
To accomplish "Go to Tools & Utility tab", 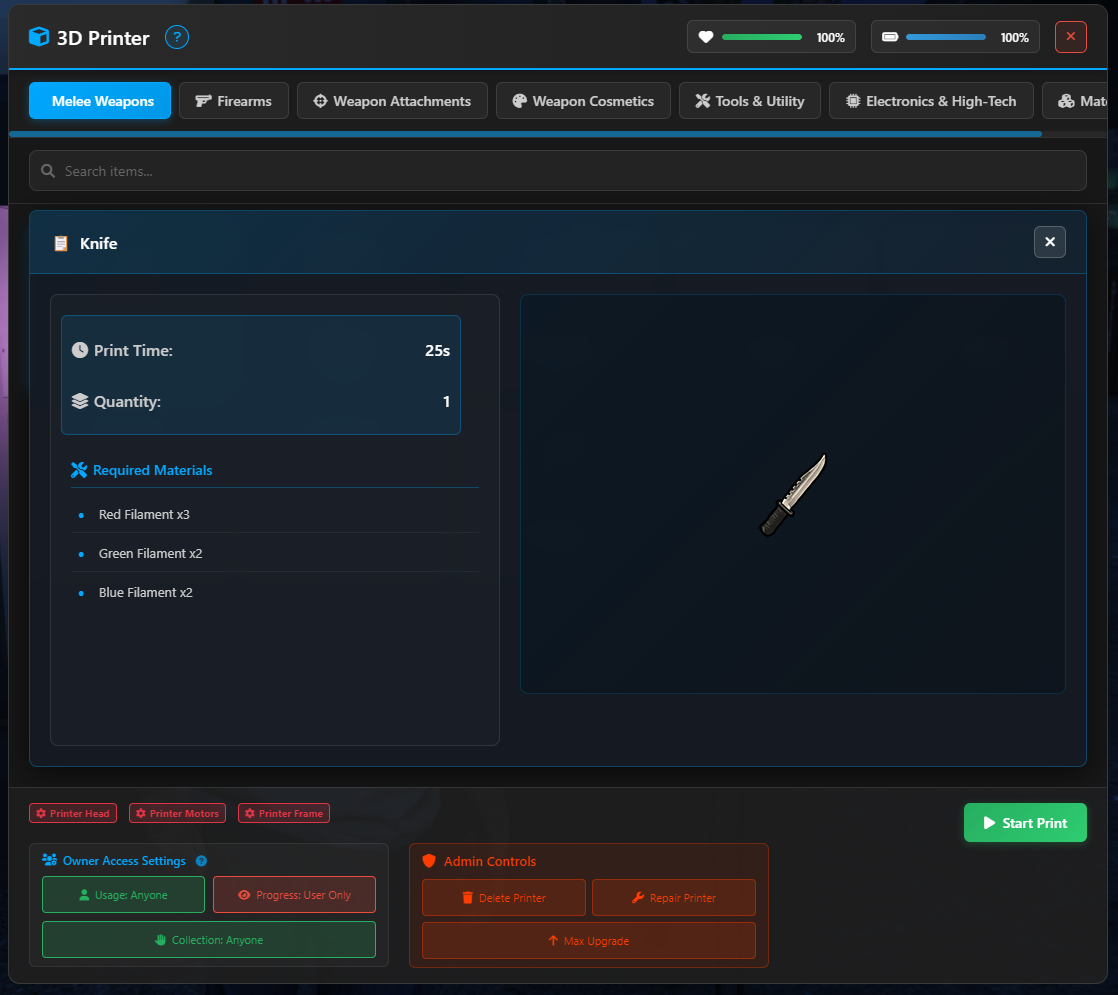I will (749, 101).
